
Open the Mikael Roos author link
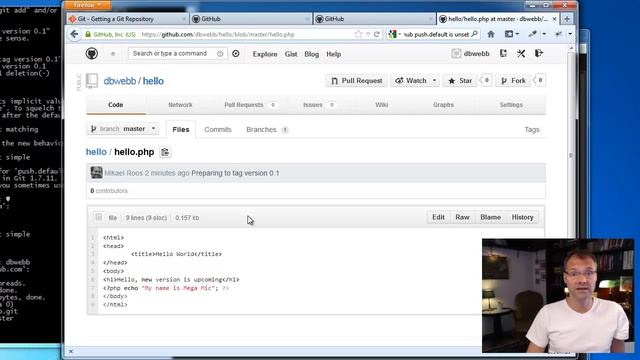click(x=124, y=173)
